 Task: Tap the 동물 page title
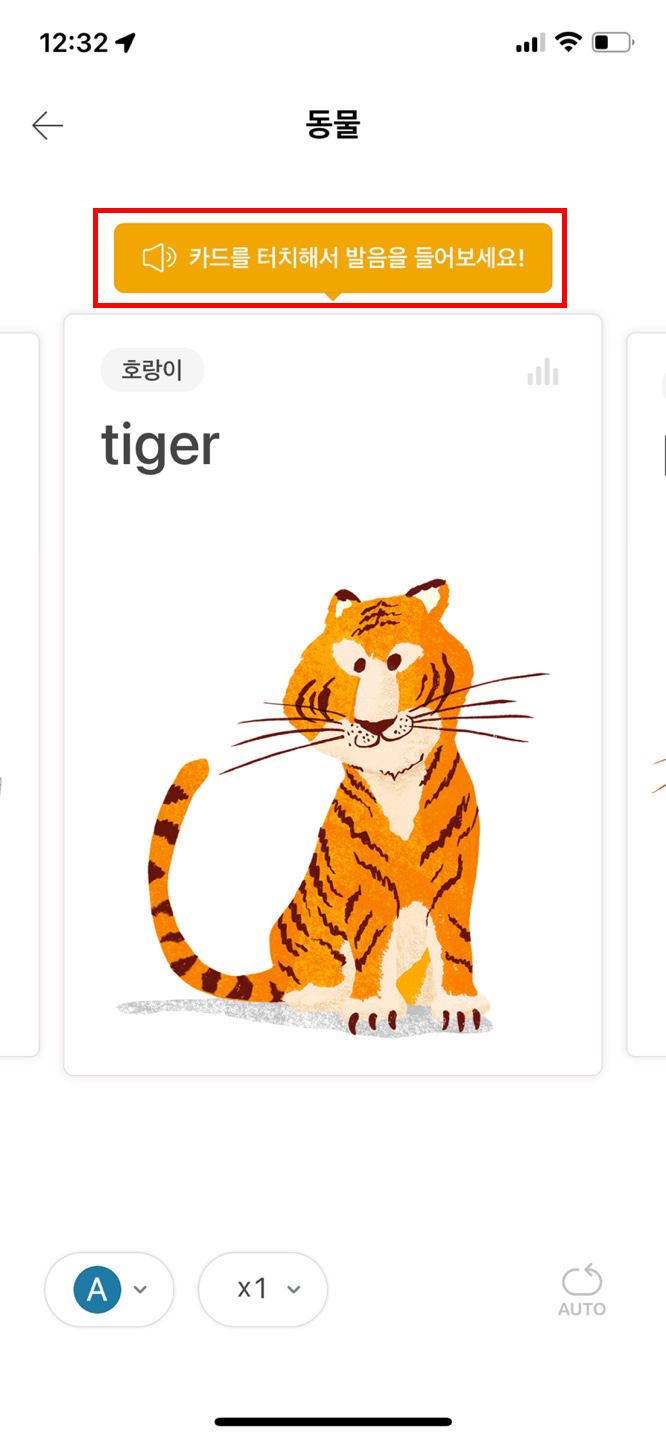point(332,125)
